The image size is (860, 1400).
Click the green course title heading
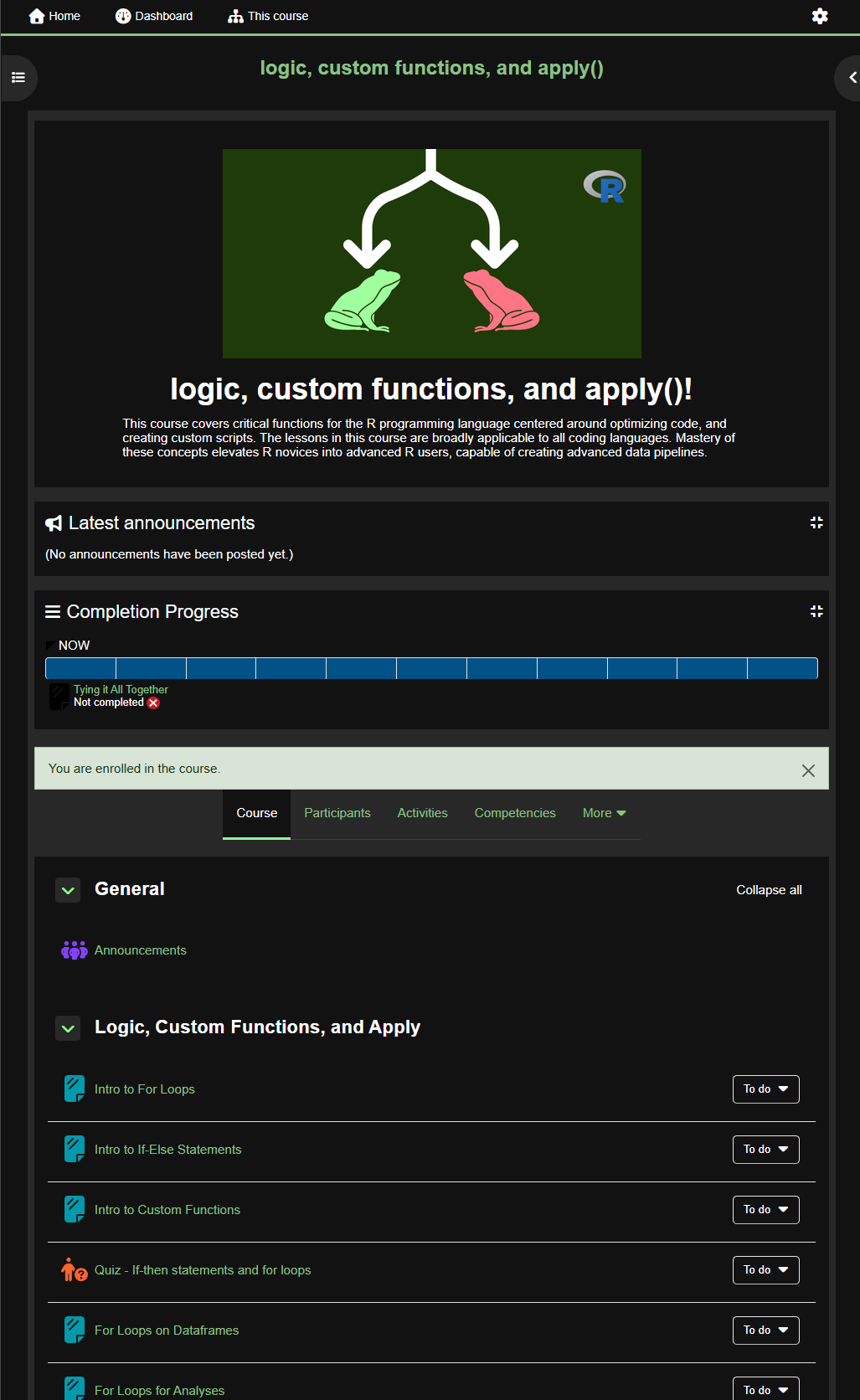pyautogui.click(x=431, y=68)
